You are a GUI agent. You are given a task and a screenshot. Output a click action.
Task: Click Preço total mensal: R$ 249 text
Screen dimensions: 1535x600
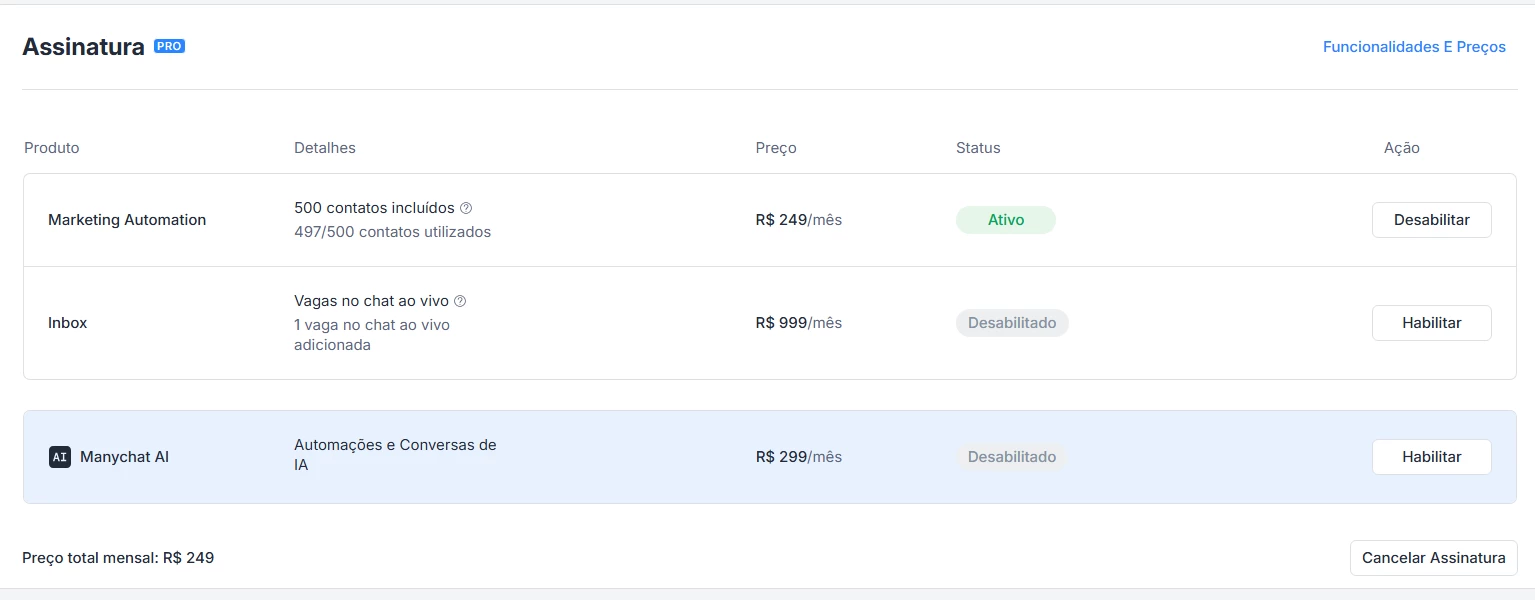tap(118, 558)
